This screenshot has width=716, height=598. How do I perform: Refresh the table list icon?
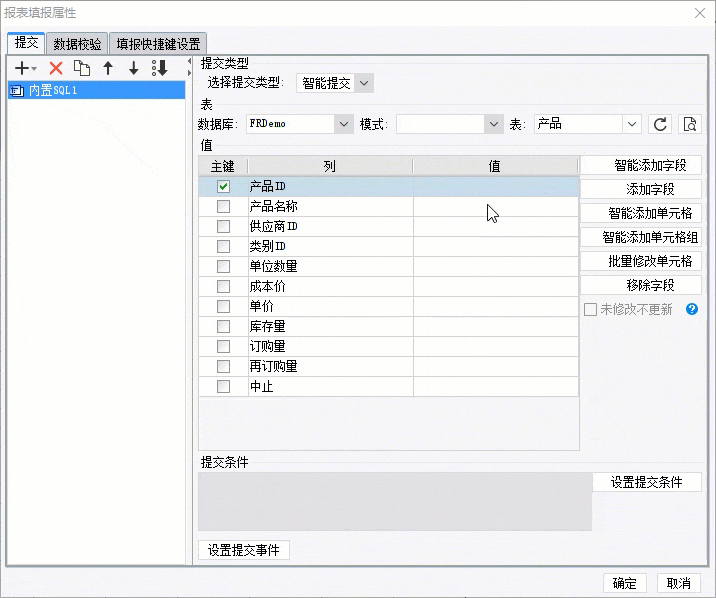(660, 124)
